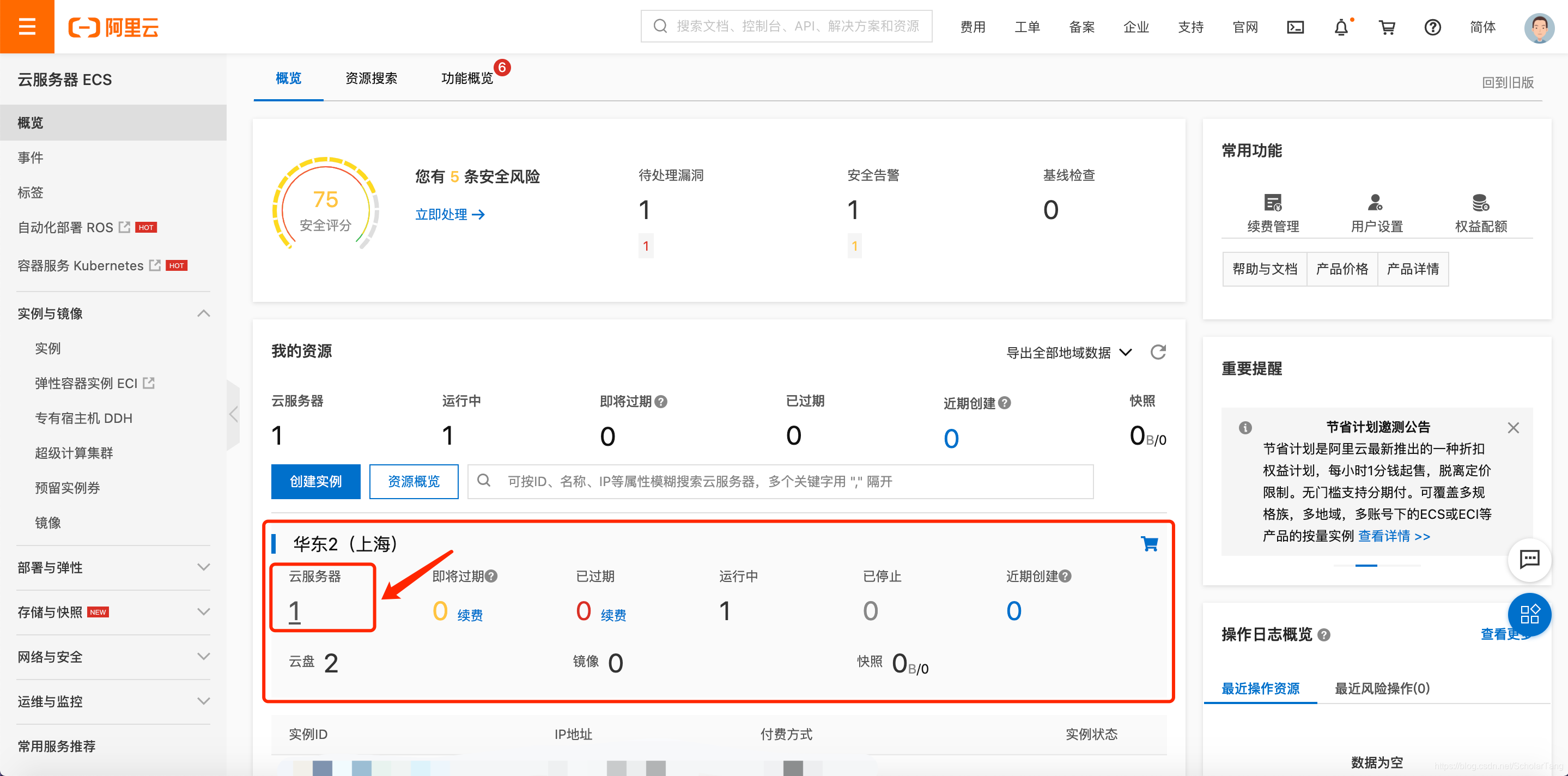This screenshot has width=1568, height=776.
Task: Open the hamburger navigation menu
Action: [27, 27]
